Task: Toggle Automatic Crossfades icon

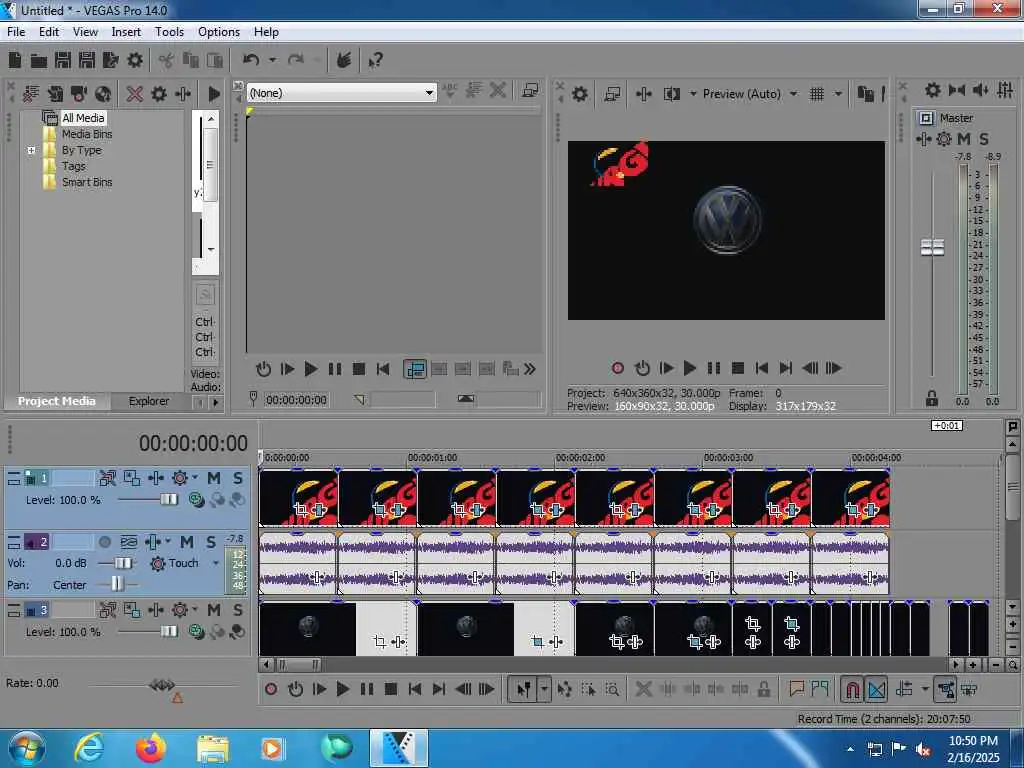Action: pyautogui.click(x=876, y=689)
